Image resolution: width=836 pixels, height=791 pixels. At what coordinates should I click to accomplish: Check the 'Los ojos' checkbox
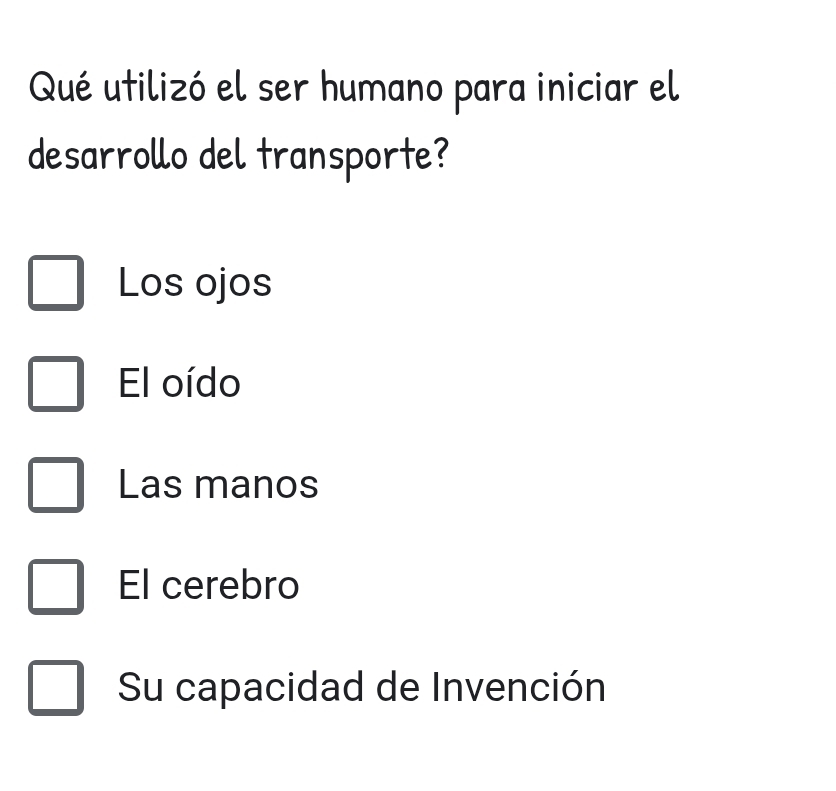[56, 283]
